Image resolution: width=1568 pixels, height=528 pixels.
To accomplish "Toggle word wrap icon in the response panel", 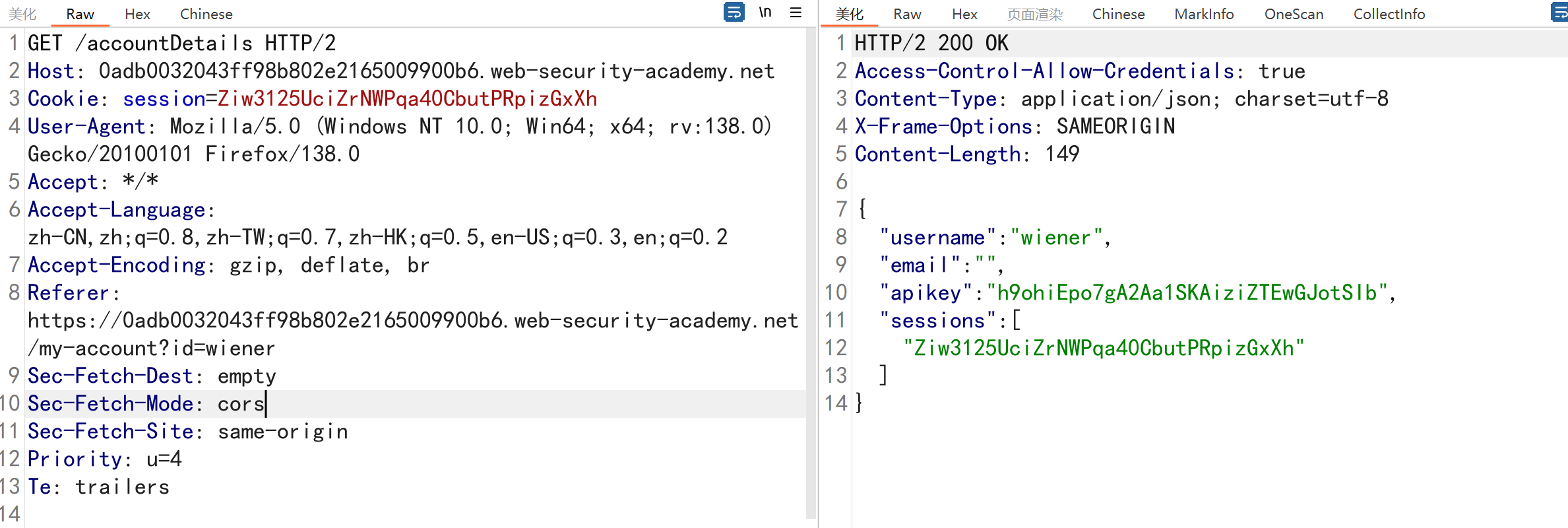I will [x=1559, y=13].
